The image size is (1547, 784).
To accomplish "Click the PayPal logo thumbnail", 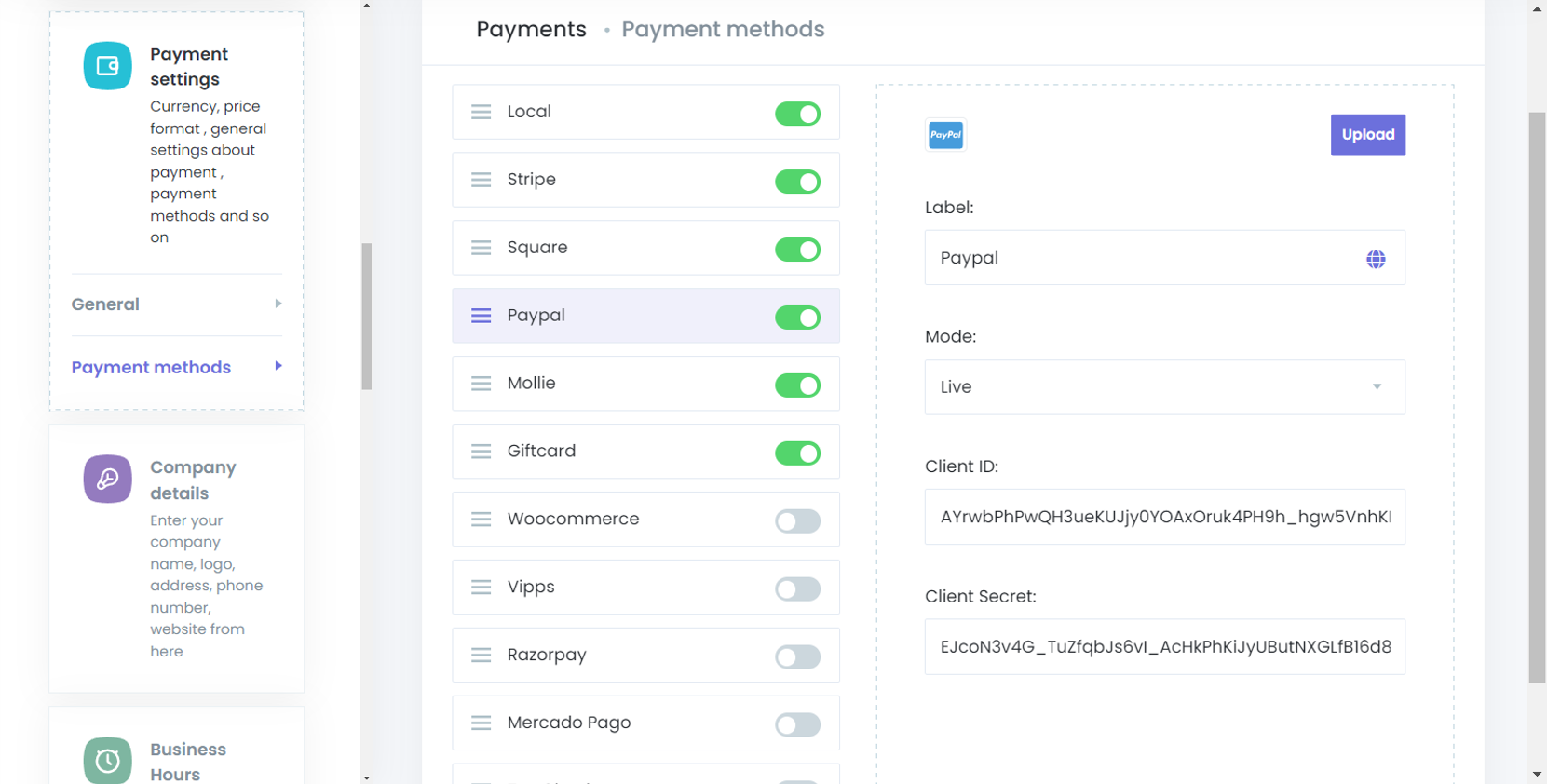I will (945, 135).
